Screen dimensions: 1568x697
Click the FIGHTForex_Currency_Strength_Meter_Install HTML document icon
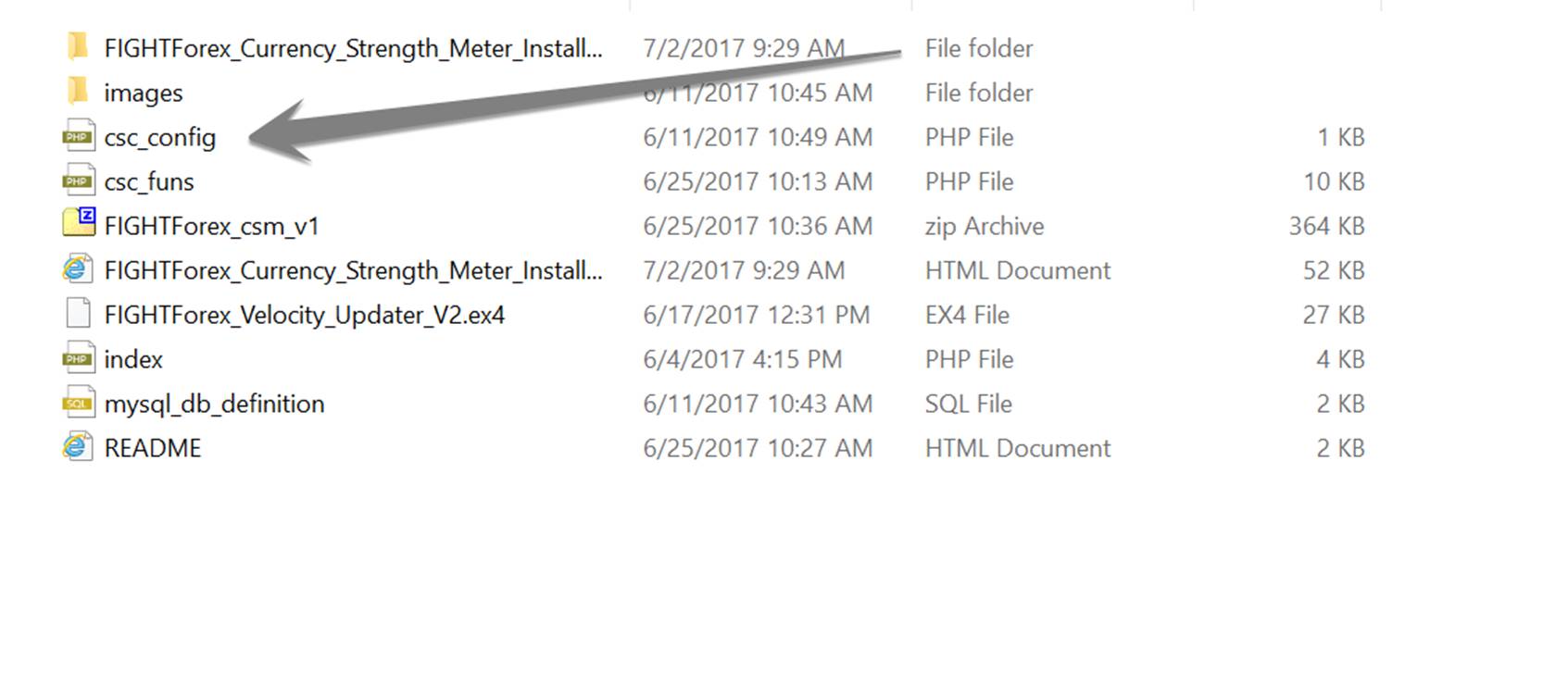78,269
